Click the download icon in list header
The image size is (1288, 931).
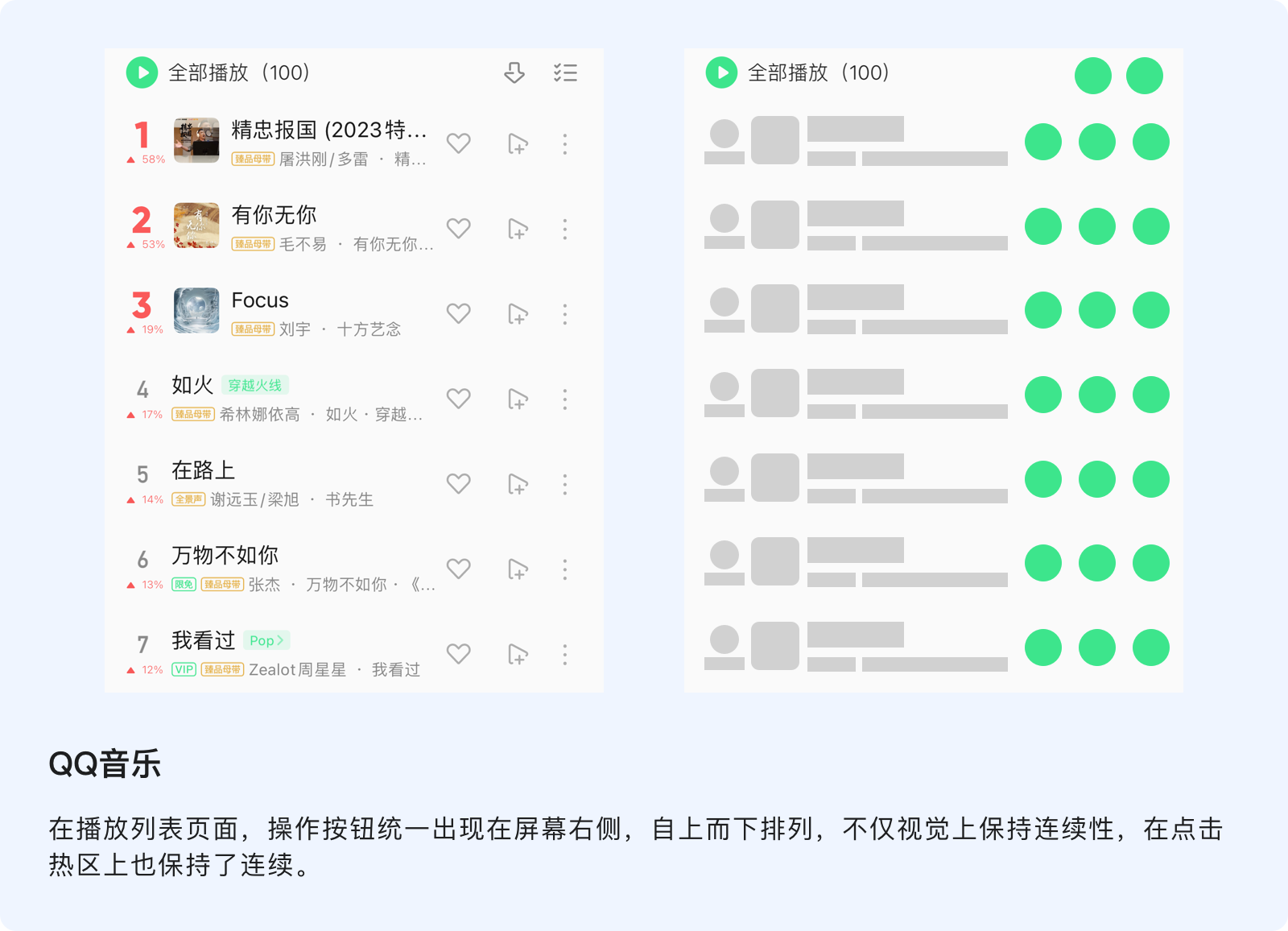click(x=514, y=73)
